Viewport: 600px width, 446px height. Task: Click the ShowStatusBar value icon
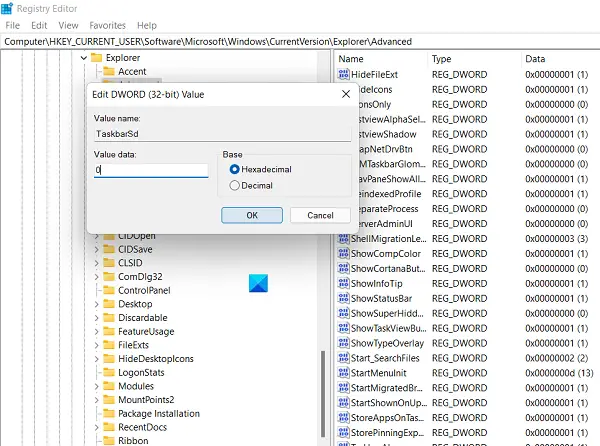[x=343, y=298]
